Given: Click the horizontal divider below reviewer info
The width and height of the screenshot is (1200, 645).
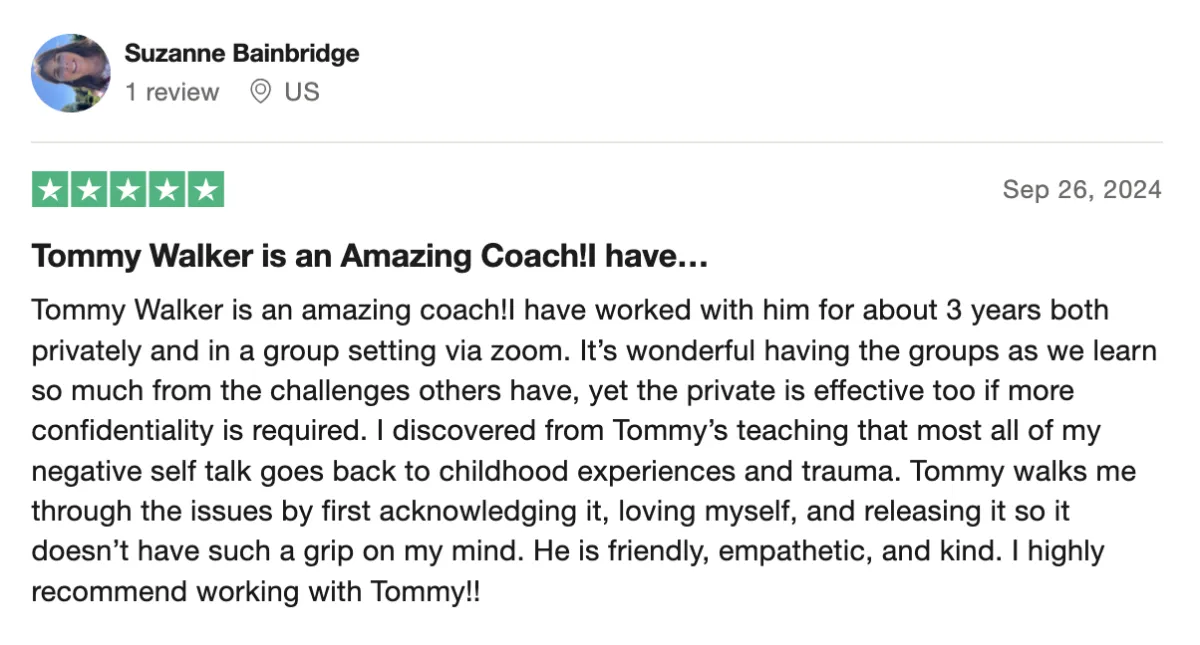Looking at the screenshot, I should click(597, 142).
